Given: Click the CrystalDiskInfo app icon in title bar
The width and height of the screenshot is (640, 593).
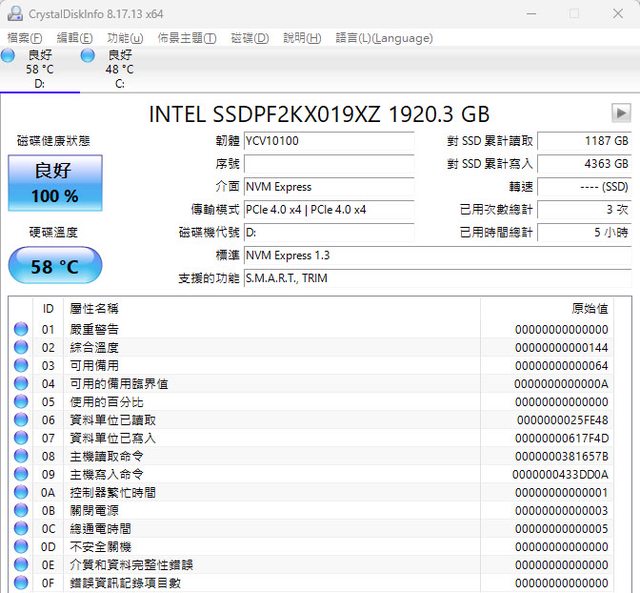Looking at the screenshot, I should click(14, 13).
